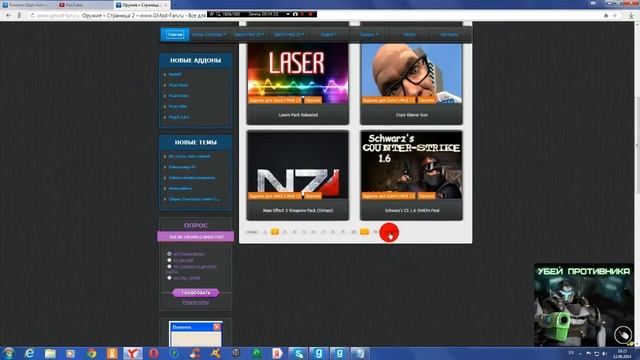Click the volume icon in system tray
Viewport: 640px width, 360px height.
coord(604,353)
